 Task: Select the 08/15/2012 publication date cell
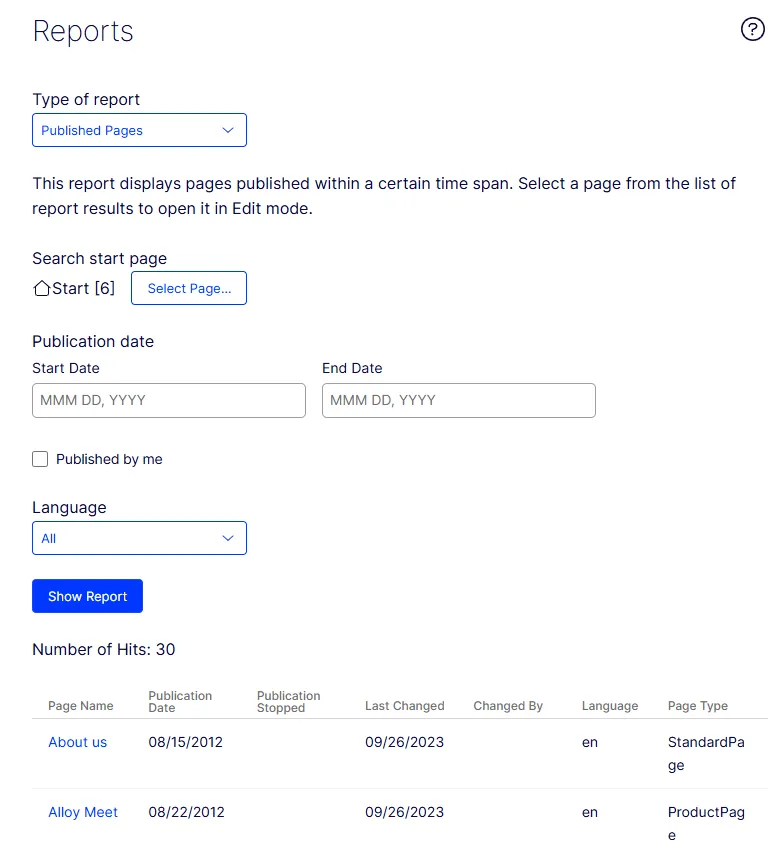186,742
